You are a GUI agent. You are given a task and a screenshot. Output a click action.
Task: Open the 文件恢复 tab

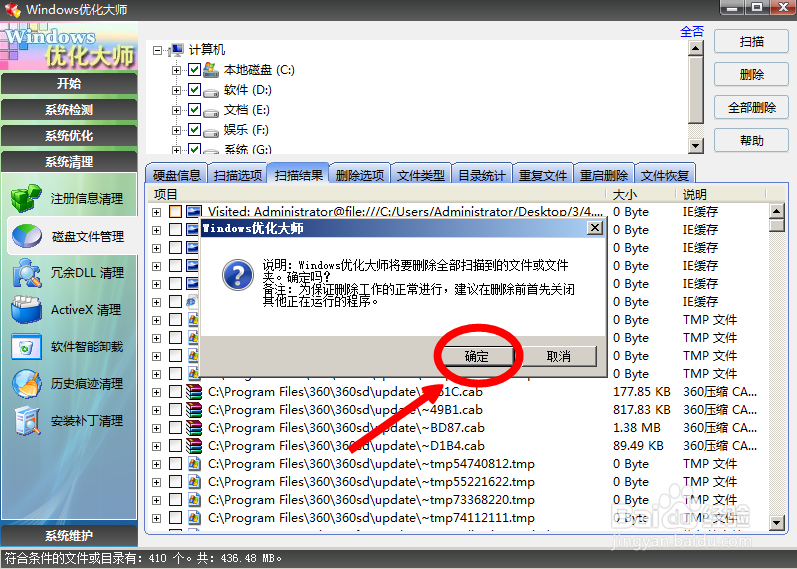(x=664, y=175)
